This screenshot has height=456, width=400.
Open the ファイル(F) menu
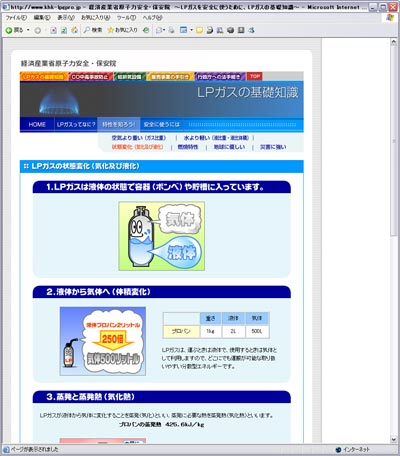[16, 18]
